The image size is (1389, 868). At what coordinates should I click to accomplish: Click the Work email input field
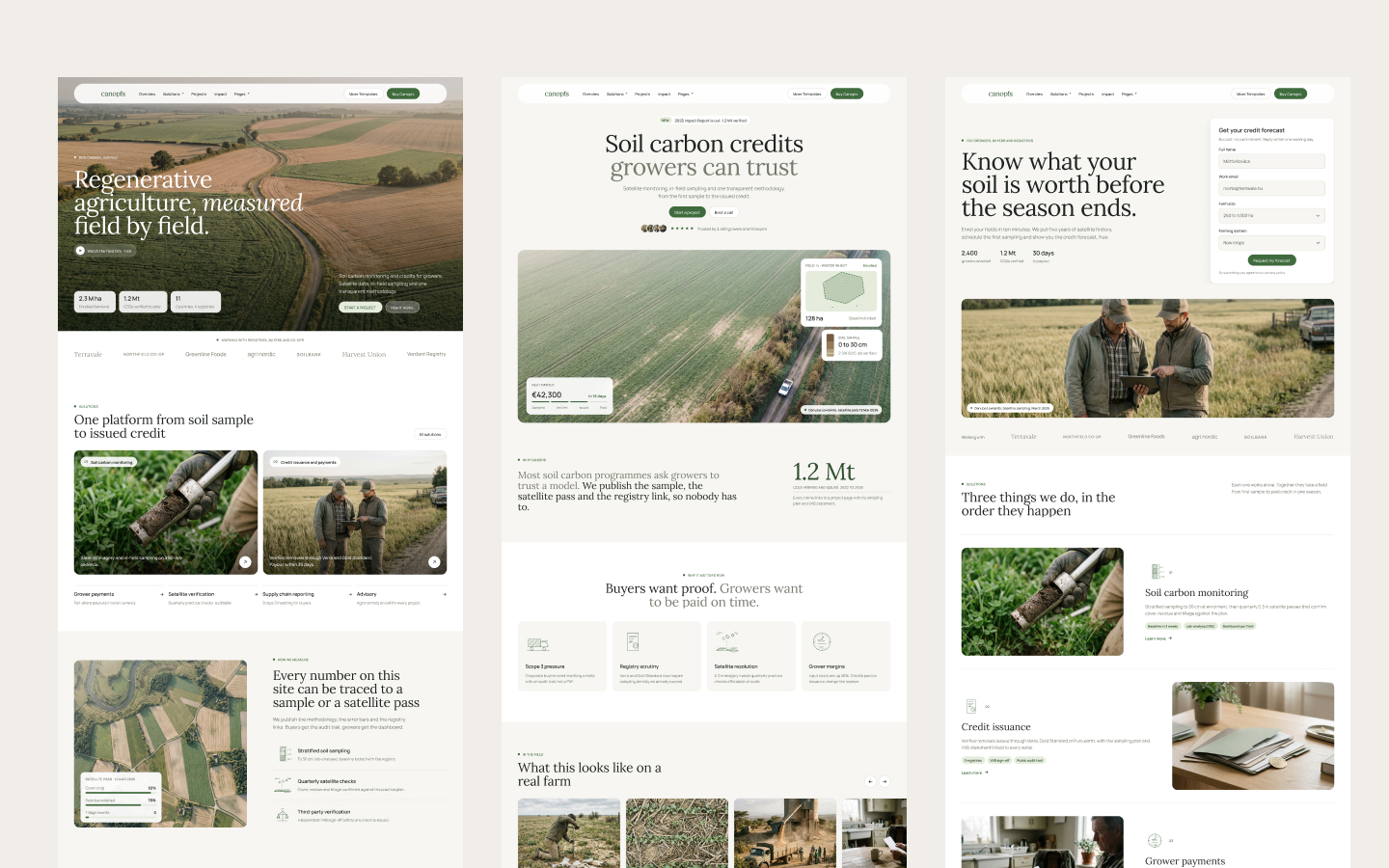point(1271,188)
